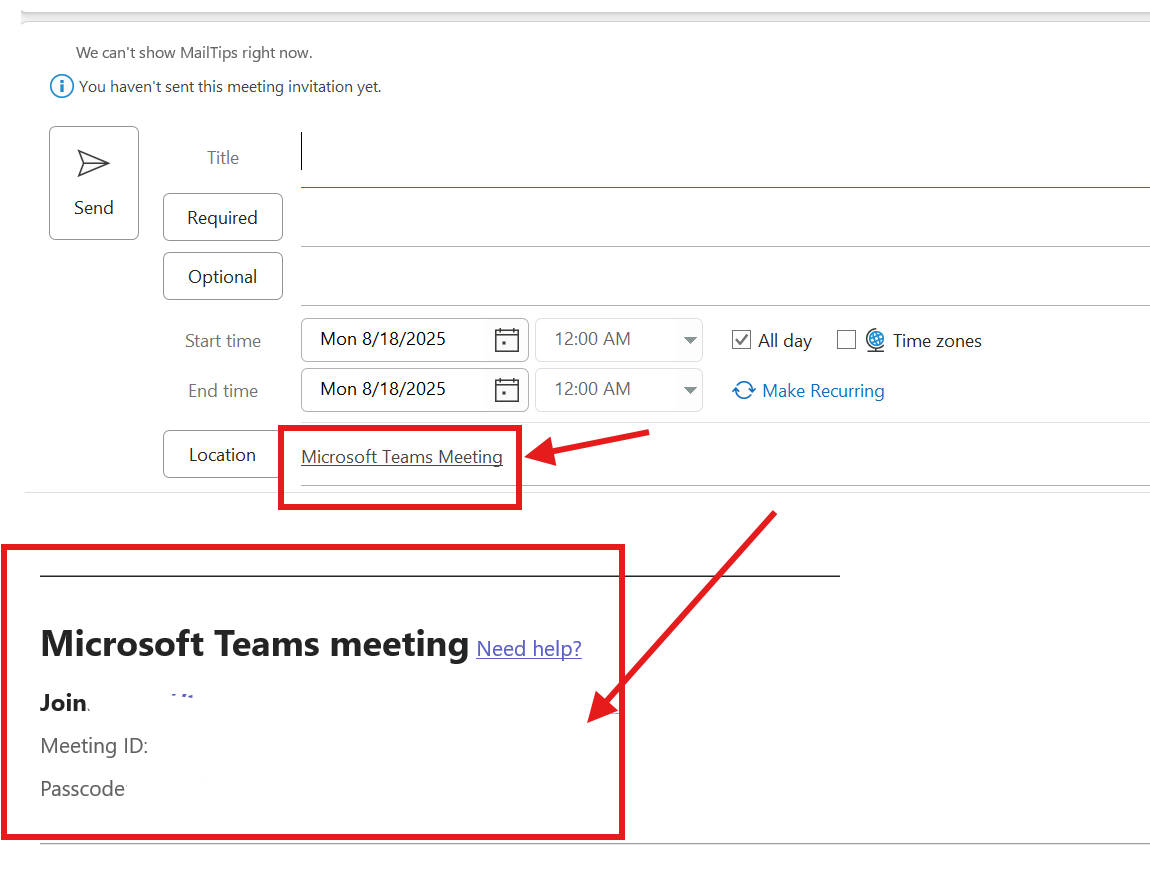Click the 'We can't show MailTips right now.' text
The height and width of the screenshot is (882, 1150).
194,53
